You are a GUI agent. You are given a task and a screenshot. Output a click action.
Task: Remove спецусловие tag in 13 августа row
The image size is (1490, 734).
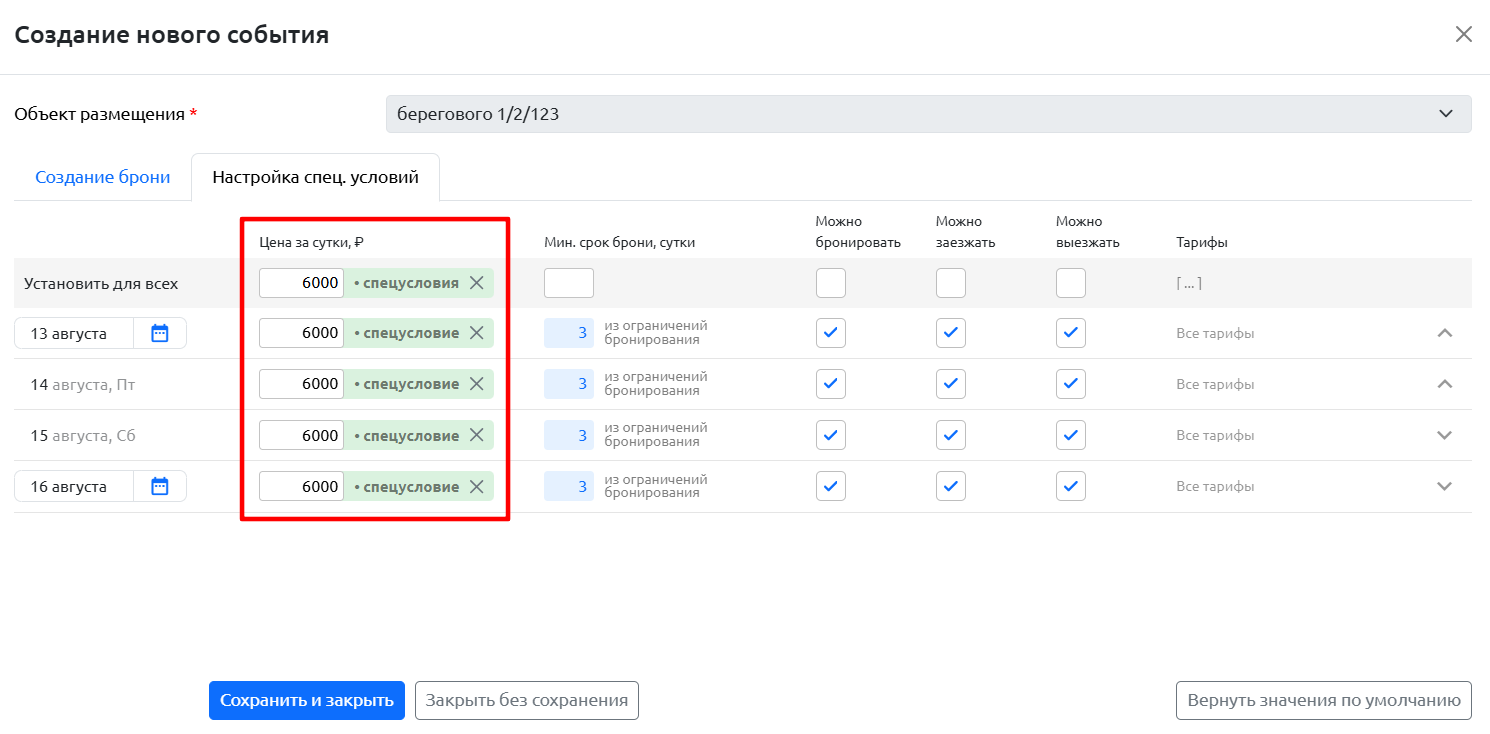(x=477, y=333)
